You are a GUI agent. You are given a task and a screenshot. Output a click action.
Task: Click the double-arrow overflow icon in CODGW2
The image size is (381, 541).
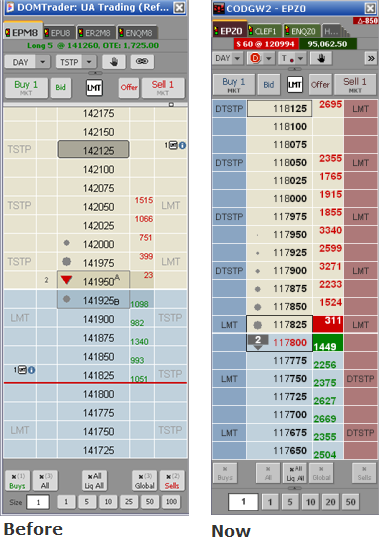coord(371,58)
